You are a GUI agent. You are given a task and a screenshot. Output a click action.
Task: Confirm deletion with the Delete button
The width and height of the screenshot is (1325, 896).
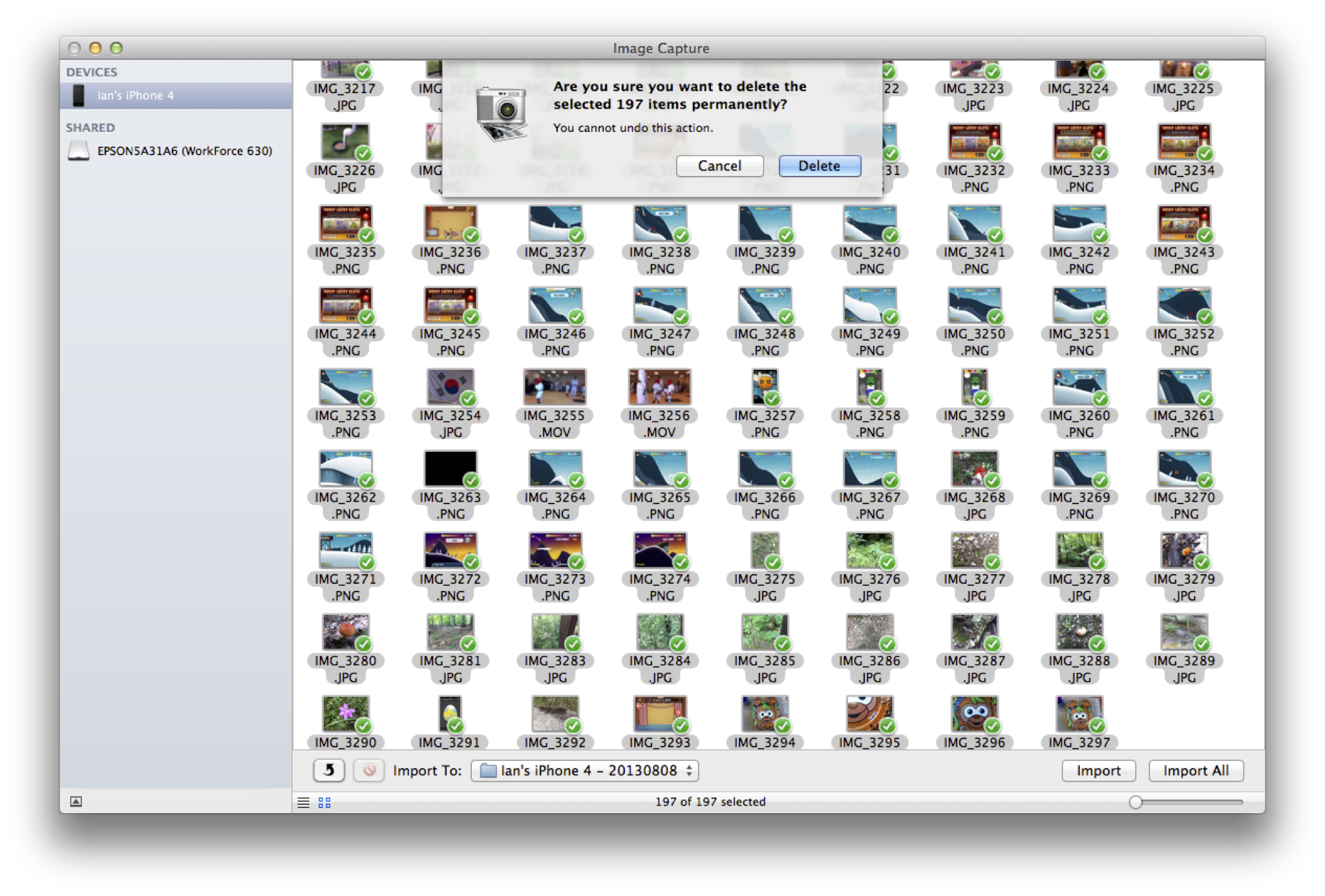click(820, 165)
